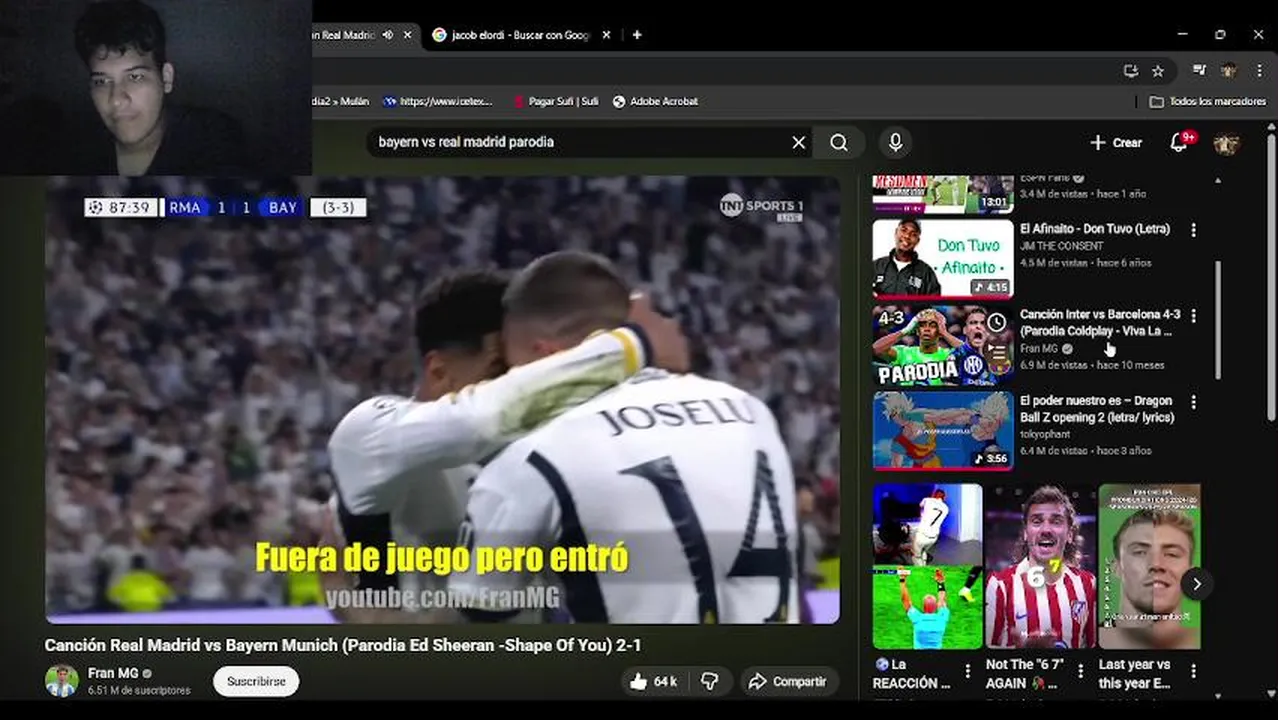Open options for El poder nuestro es
1278x720 pixels.
point(1192,402)
